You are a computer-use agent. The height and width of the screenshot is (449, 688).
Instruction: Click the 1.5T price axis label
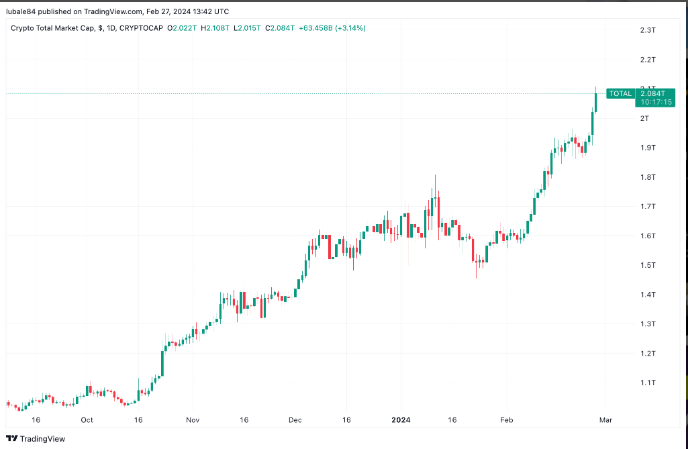tap(648, 265)
